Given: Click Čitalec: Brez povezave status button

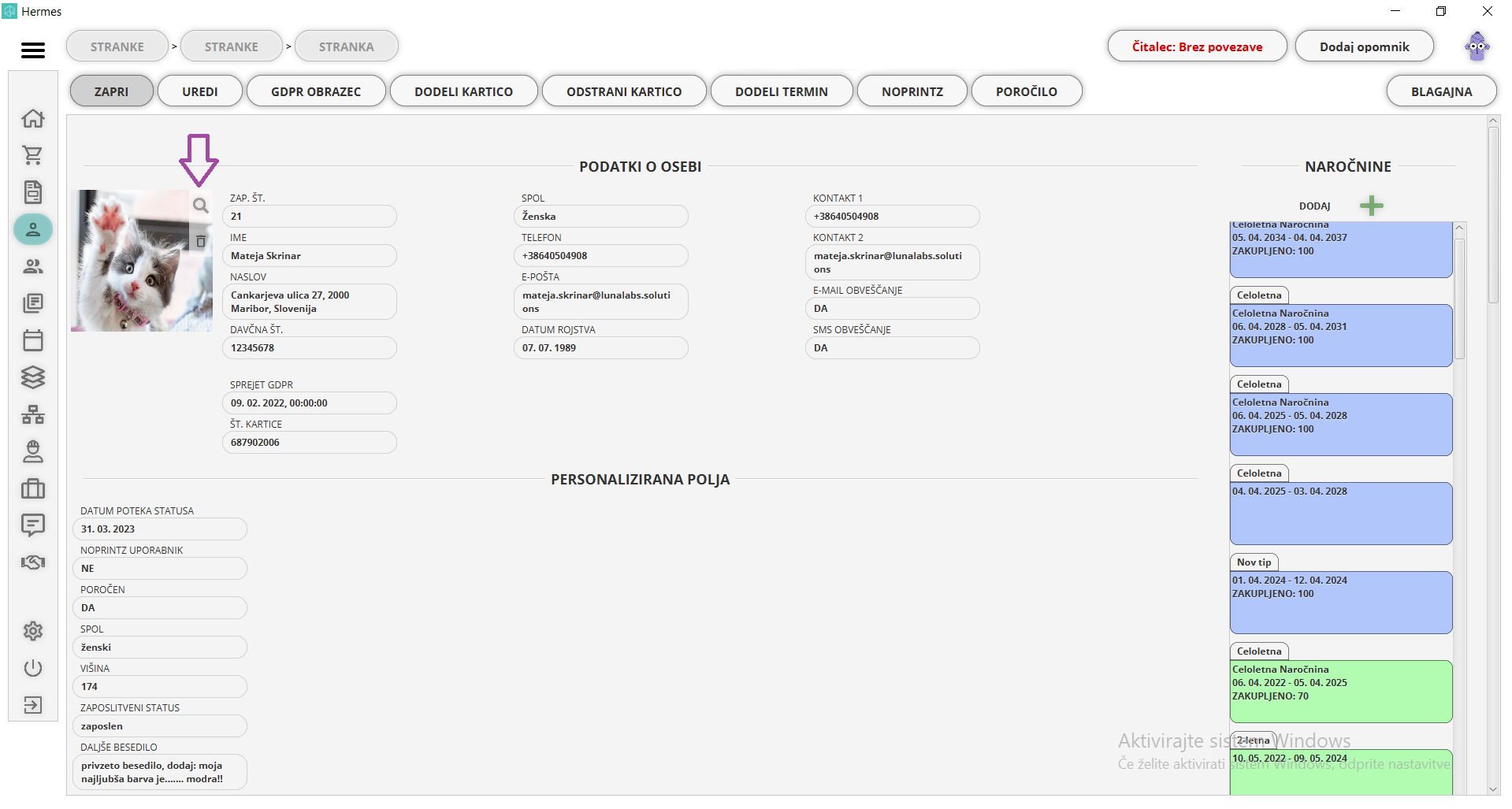Looking at the screenshot, I should (x=1198, y=46).
